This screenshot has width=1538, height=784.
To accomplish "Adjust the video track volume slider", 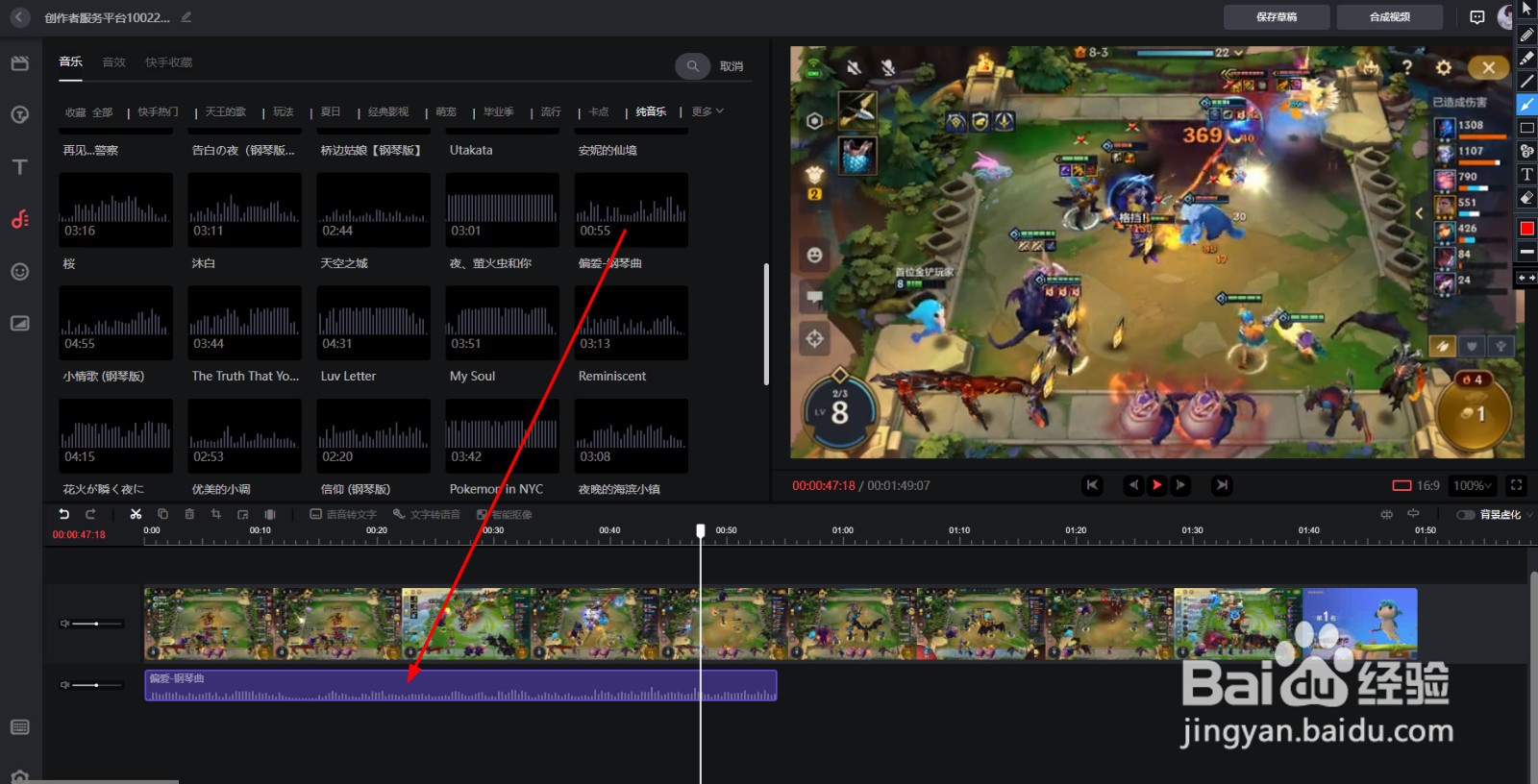I will tap(98, 624).
